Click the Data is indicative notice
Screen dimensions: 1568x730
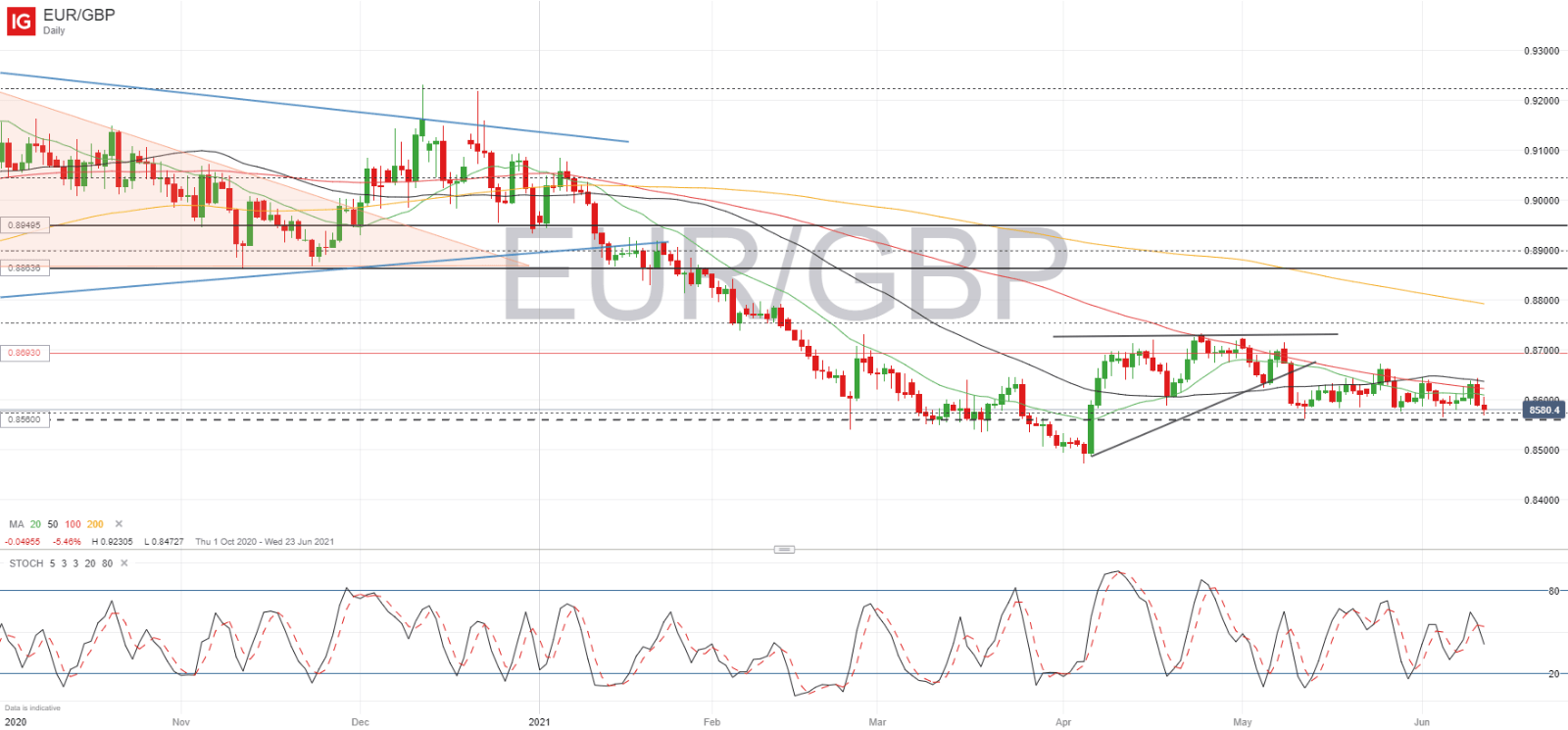pos(32,707)
